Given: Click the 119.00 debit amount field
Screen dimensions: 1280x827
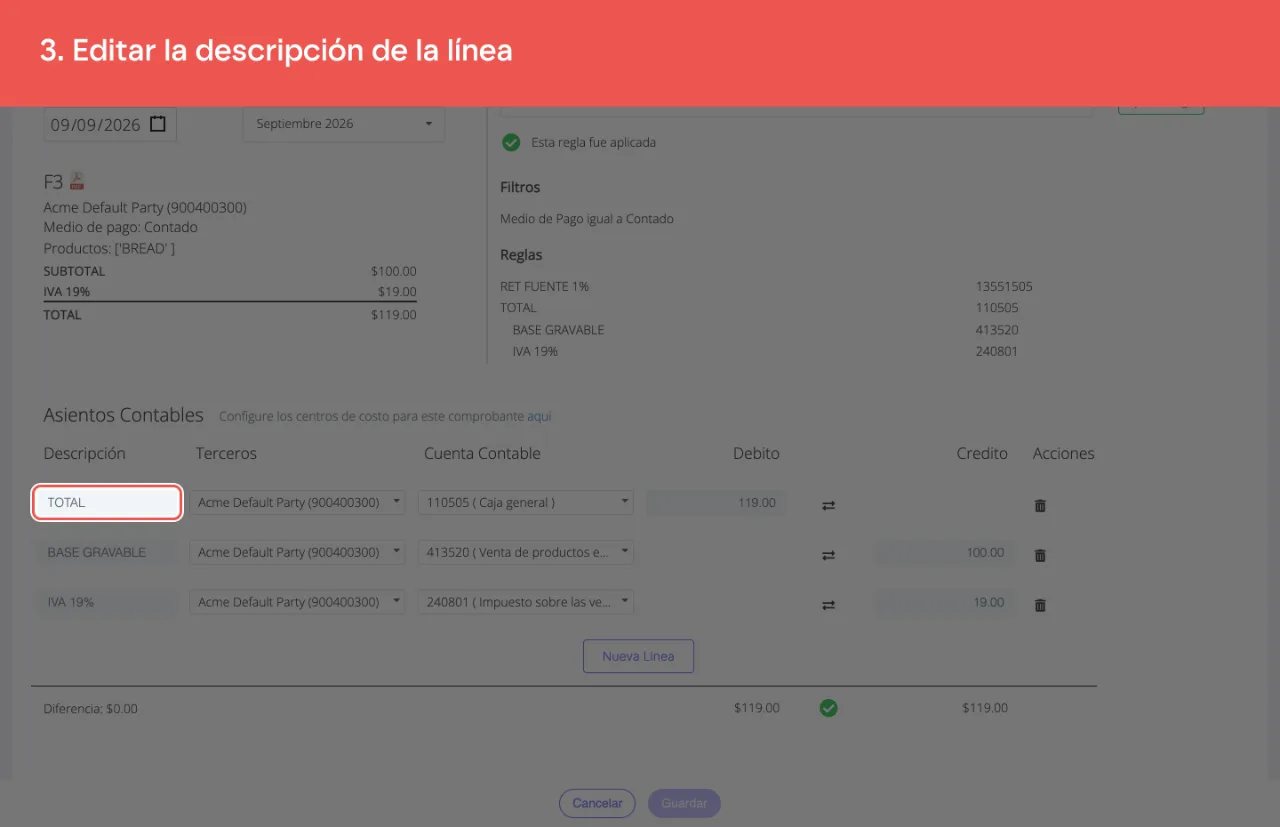Looking at the screenshot, I should (716, 502).
